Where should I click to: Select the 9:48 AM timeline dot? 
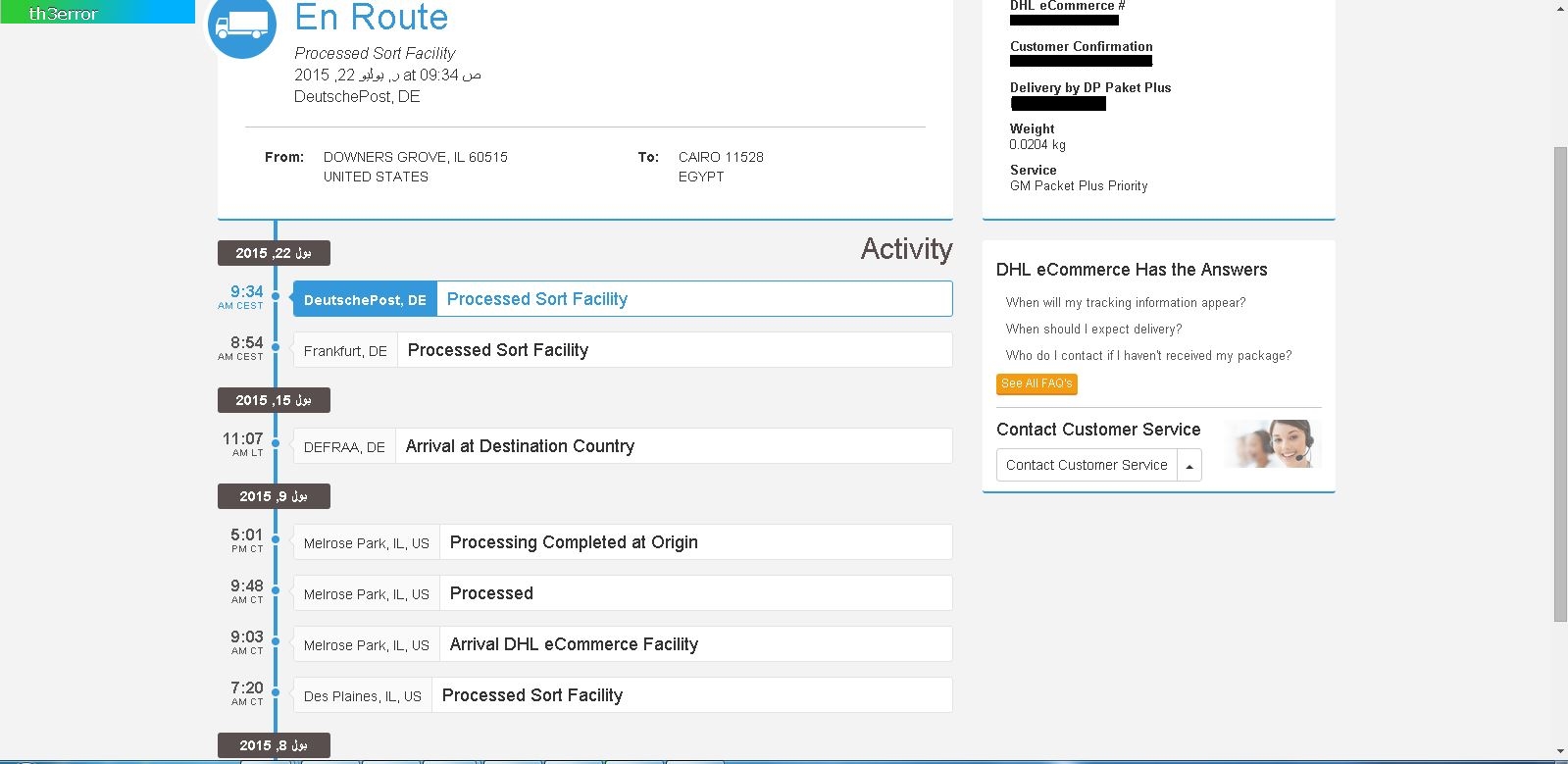click(x=276, y=590)
